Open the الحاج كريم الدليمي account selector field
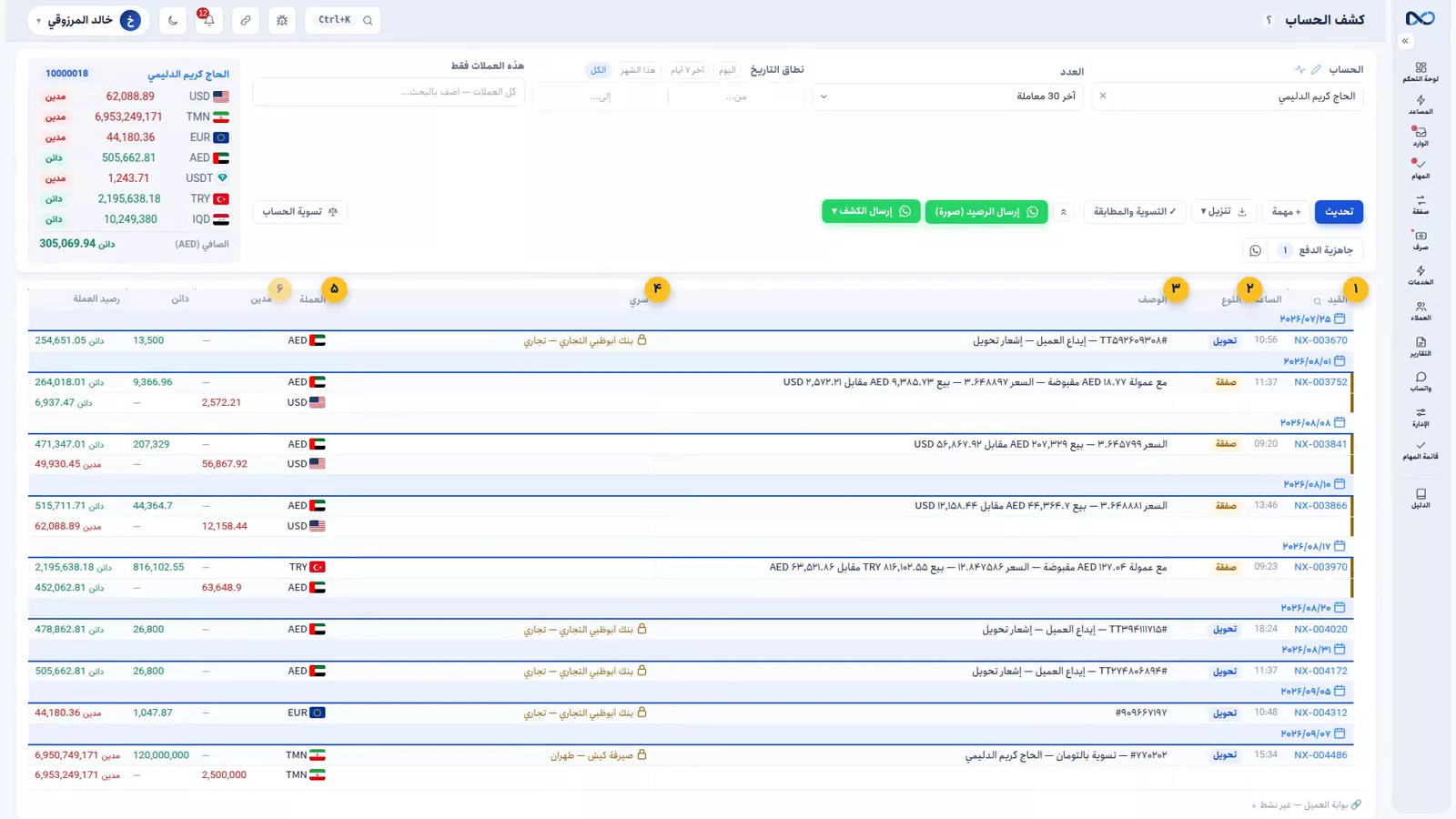 pos(1225,96)
